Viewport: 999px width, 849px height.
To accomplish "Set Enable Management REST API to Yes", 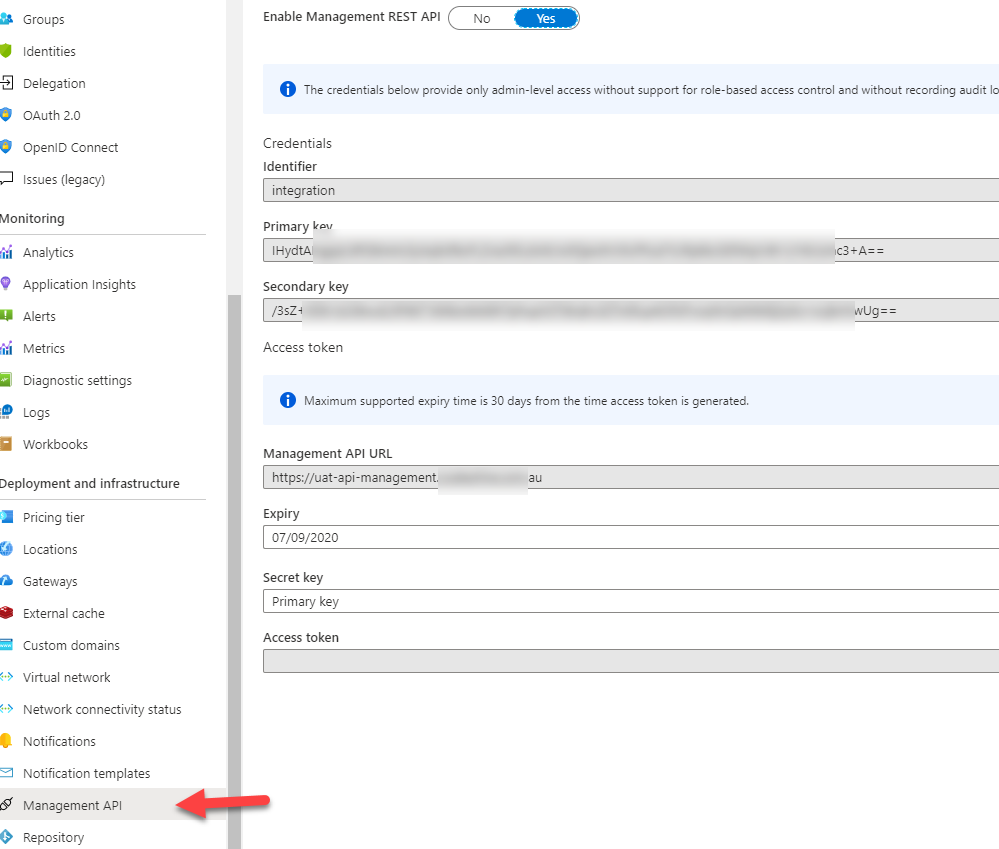I will point(546,18).
